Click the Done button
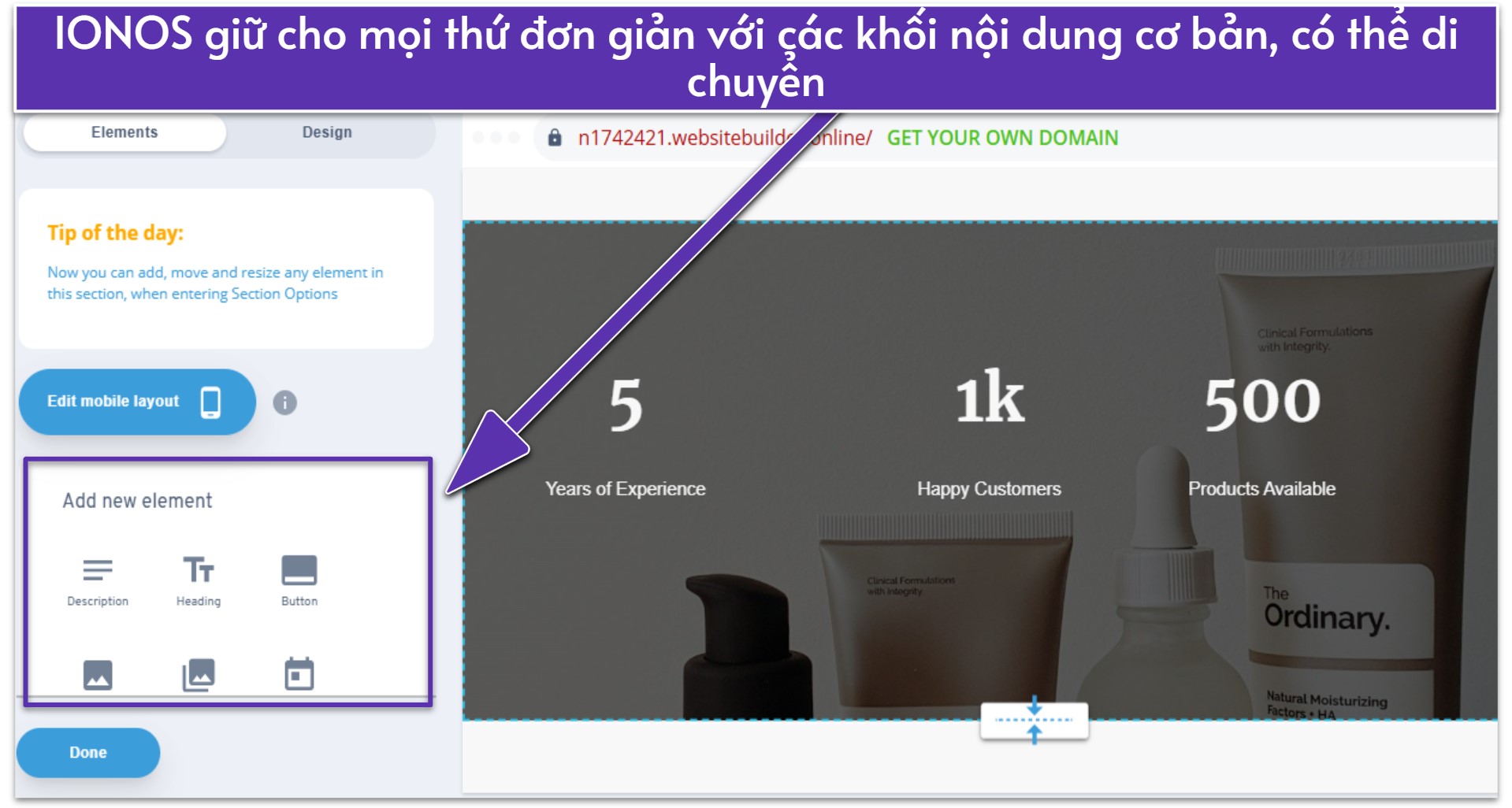 (x=88, y=752)
